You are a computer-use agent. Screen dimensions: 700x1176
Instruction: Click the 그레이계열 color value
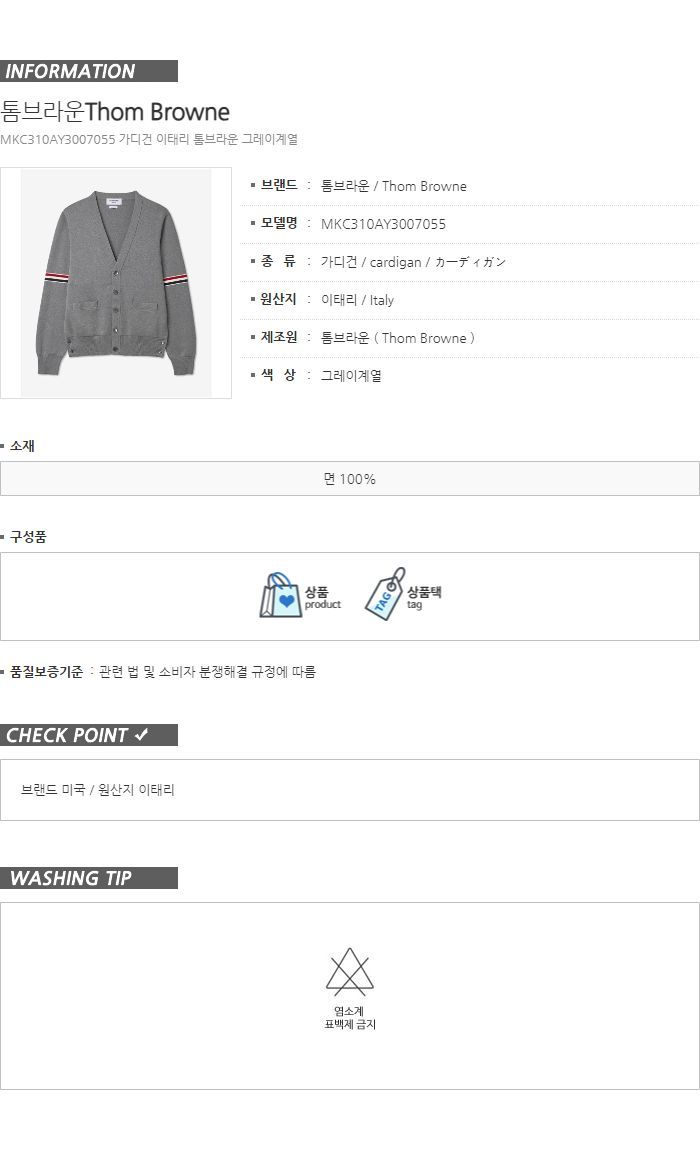pos(351,376)
